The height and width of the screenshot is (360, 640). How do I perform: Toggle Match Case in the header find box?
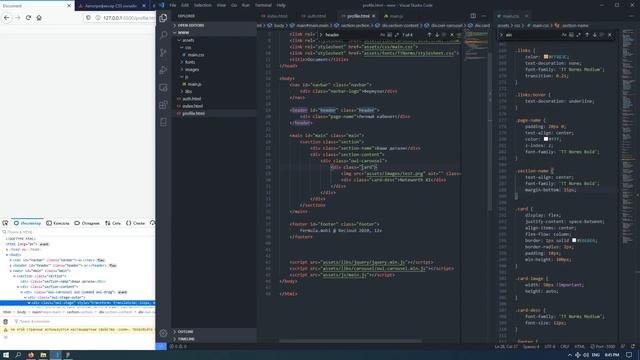(382, 35)
